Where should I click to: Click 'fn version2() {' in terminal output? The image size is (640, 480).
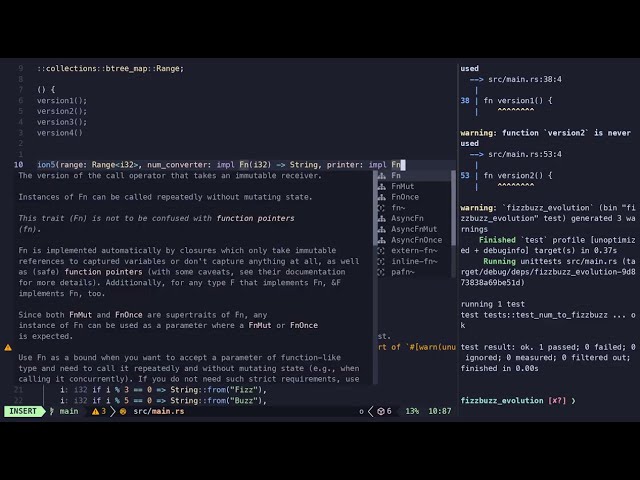[x=518, y=176]
